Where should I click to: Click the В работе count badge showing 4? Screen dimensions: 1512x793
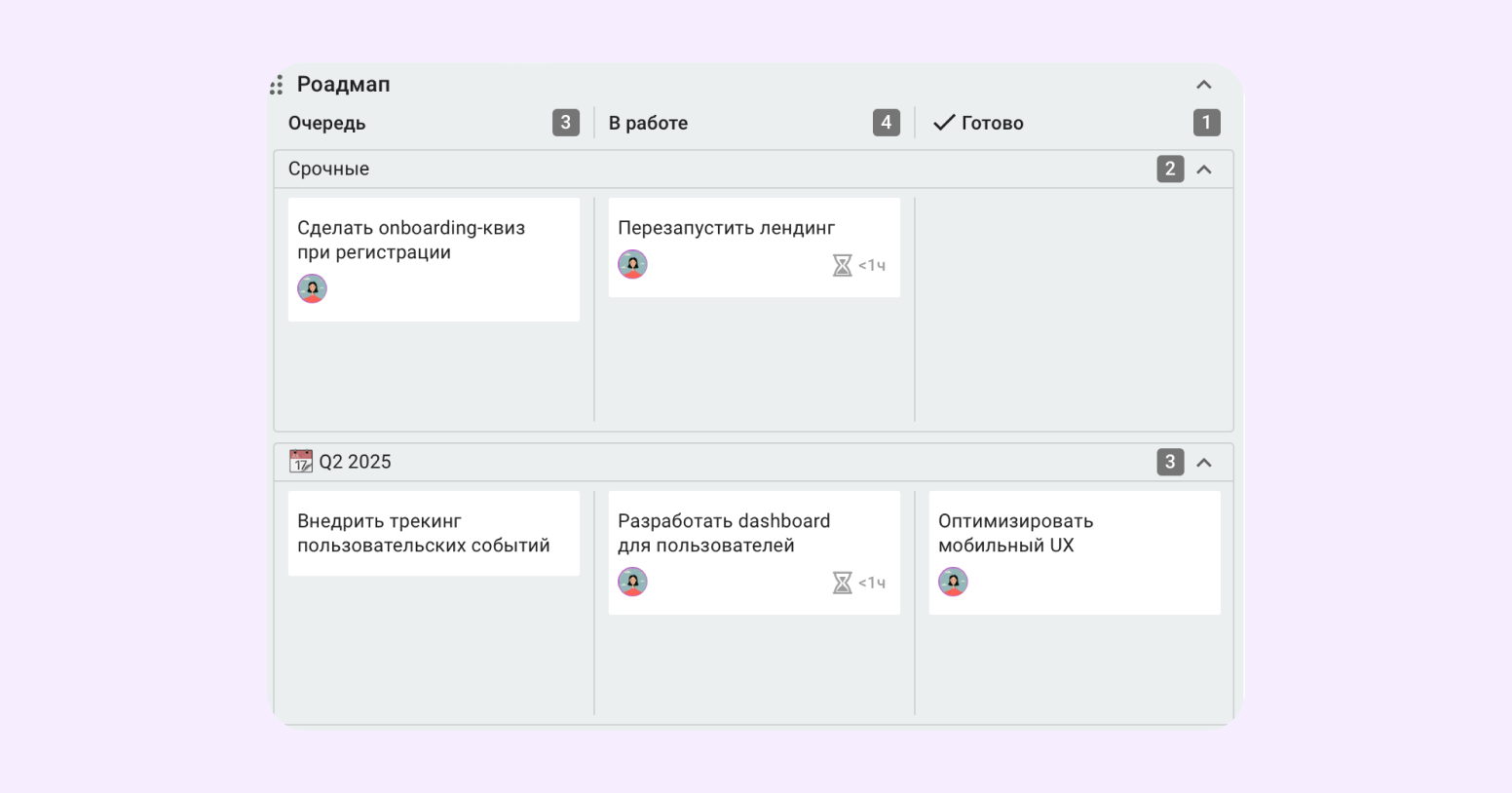(x=887, y=123)
